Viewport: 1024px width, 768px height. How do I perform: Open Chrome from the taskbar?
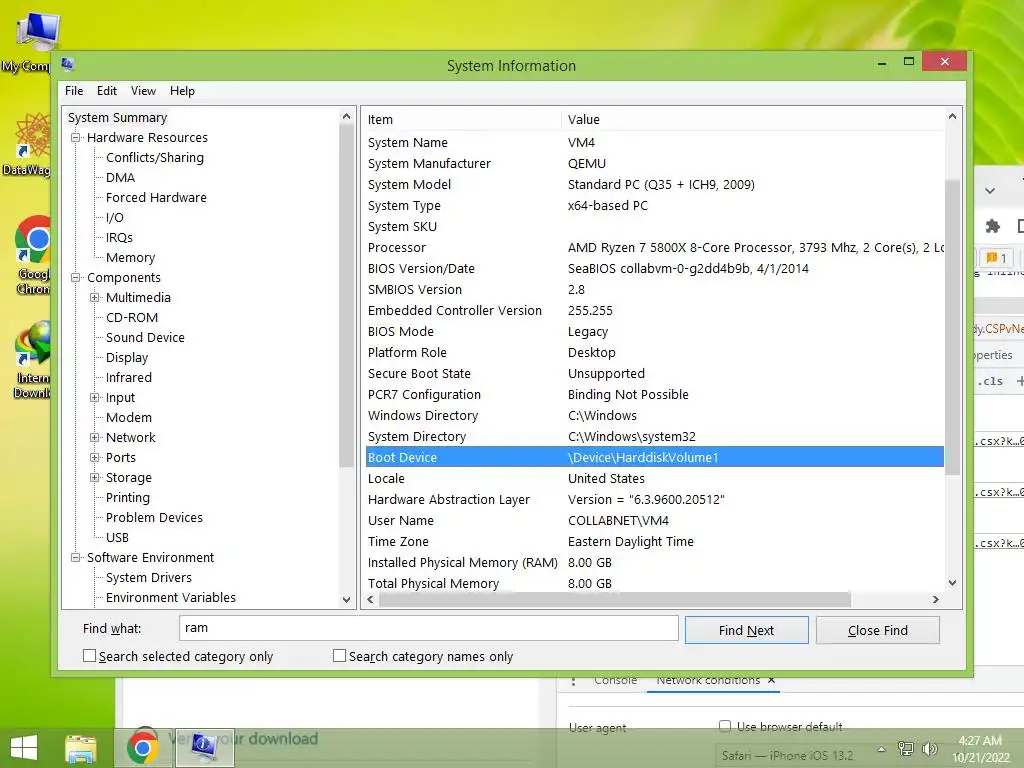[x=142, y=748]
